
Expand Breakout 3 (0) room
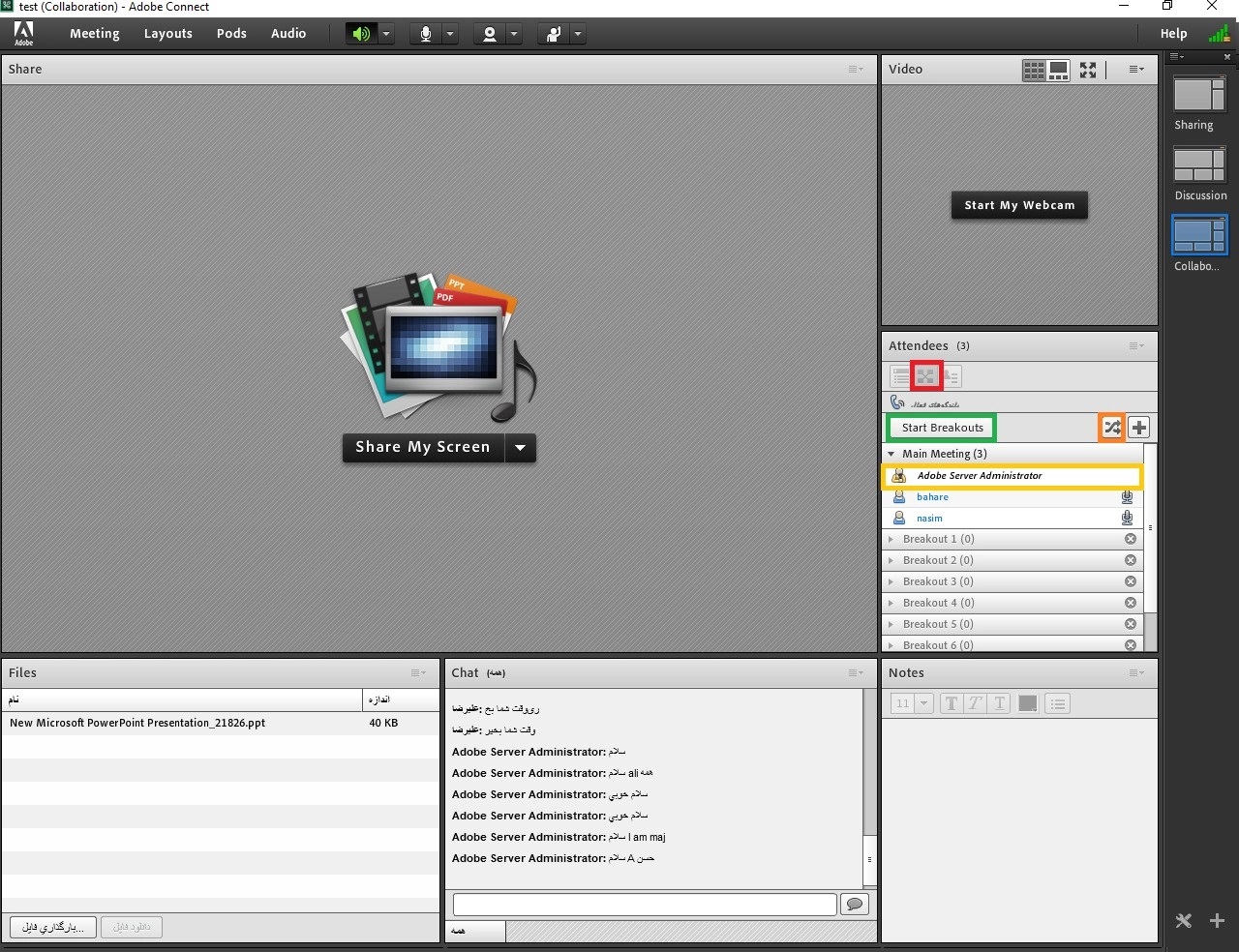click(891, 581)
